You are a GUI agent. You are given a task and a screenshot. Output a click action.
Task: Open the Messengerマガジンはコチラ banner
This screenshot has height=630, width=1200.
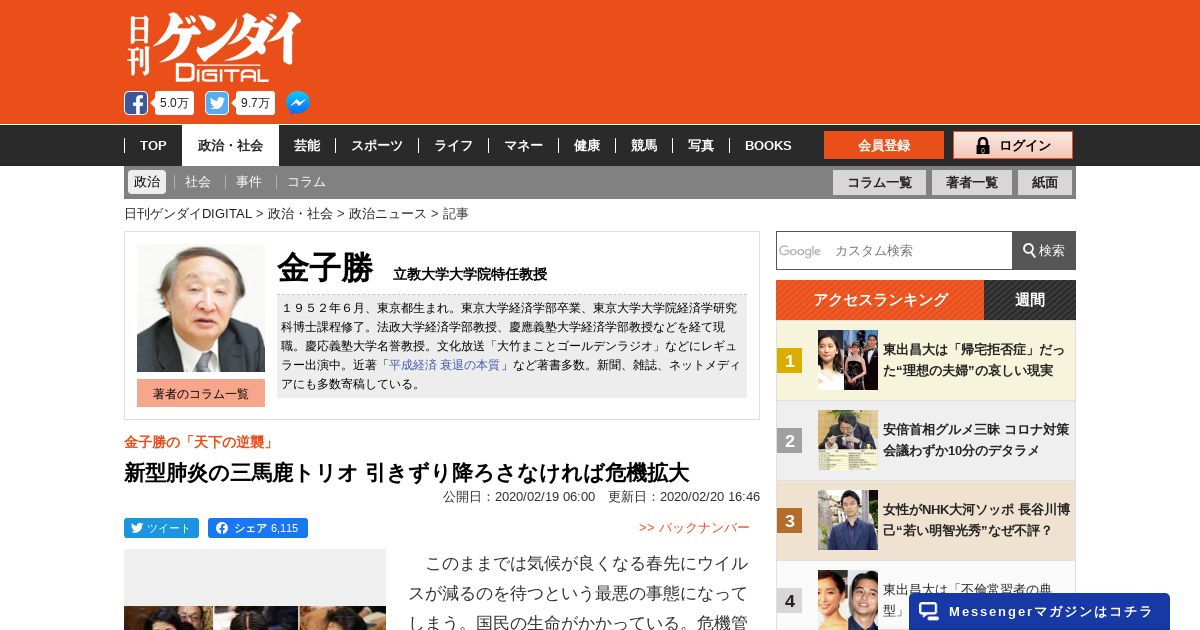(1039, 611)
